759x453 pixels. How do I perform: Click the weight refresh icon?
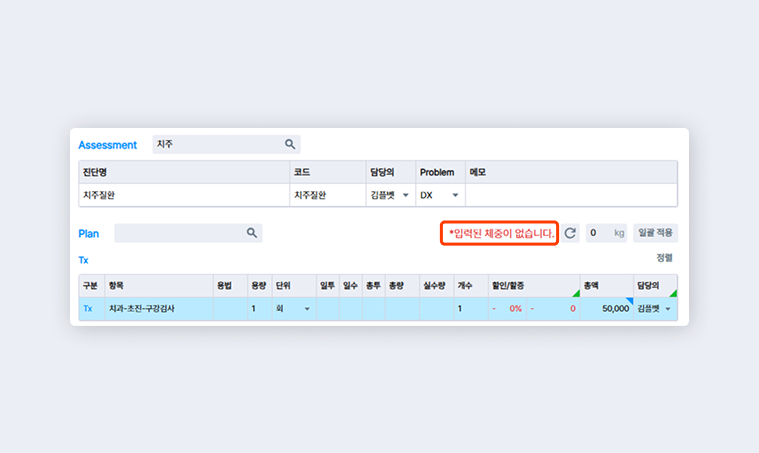570,233
